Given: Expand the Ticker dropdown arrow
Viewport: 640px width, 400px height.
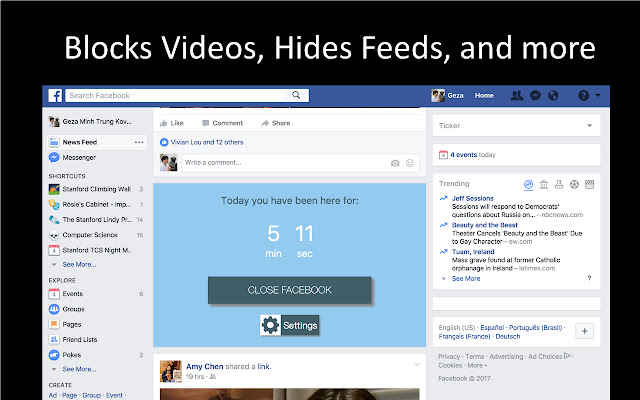Looking at the screenshot, I should pyautogui.click(x=590, y=126).
